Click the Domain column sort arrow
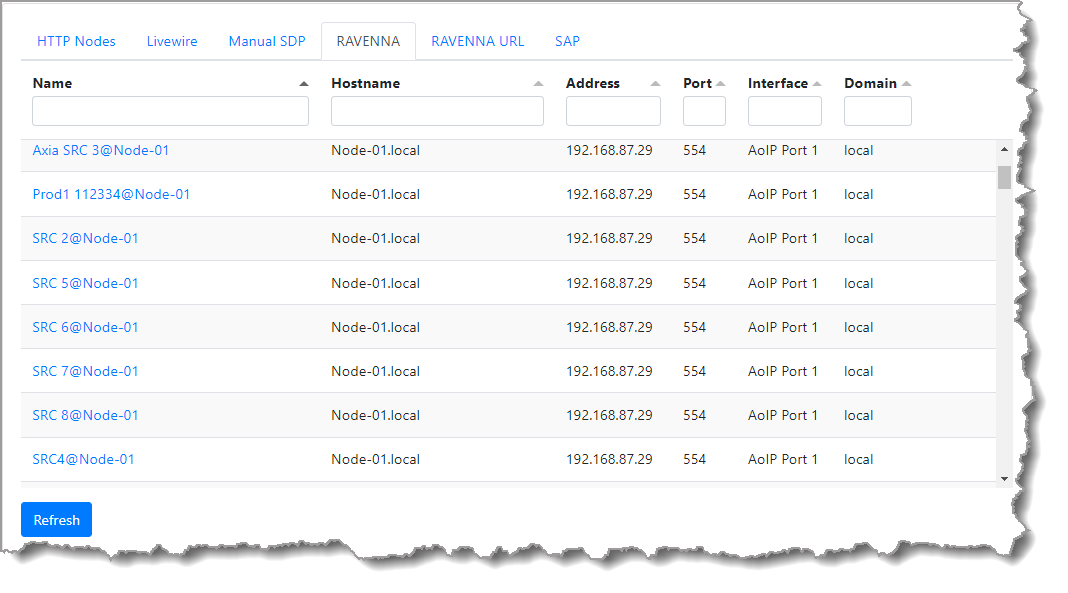 pyautogui.click(x=906, y=84)
